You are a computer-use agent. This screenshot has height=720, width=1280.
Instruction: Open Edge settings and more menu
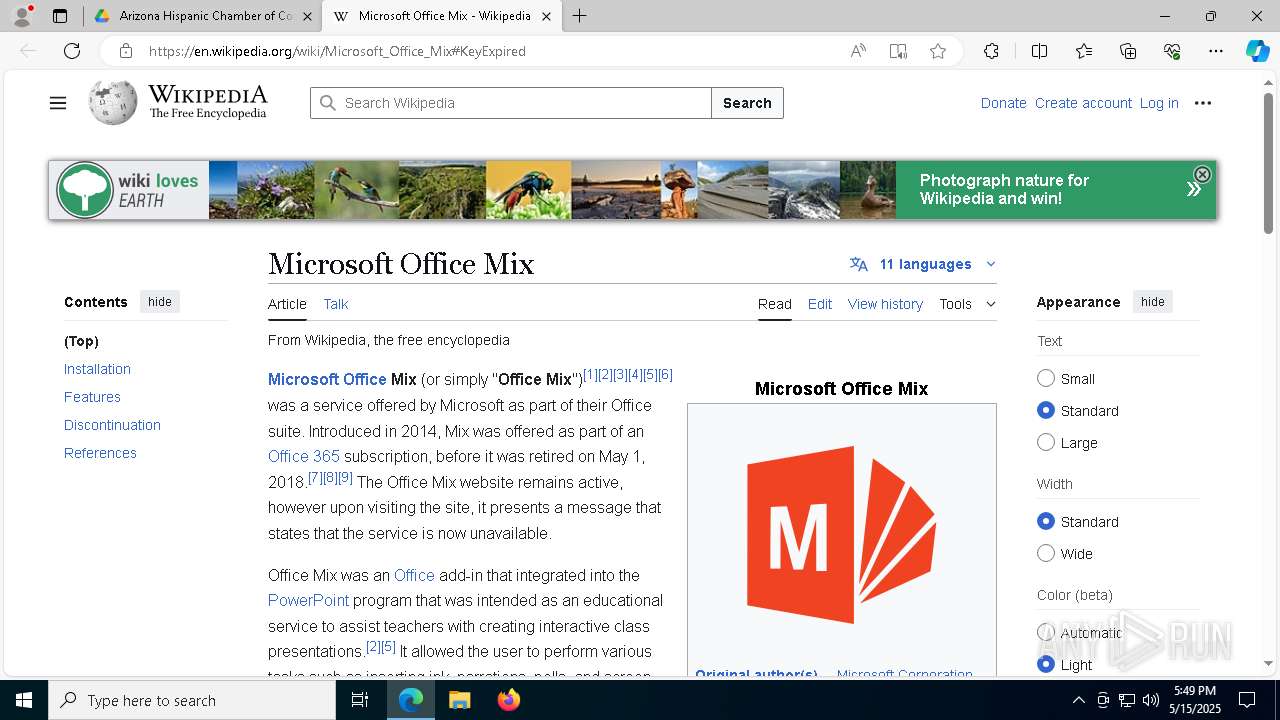[1216, 51]
